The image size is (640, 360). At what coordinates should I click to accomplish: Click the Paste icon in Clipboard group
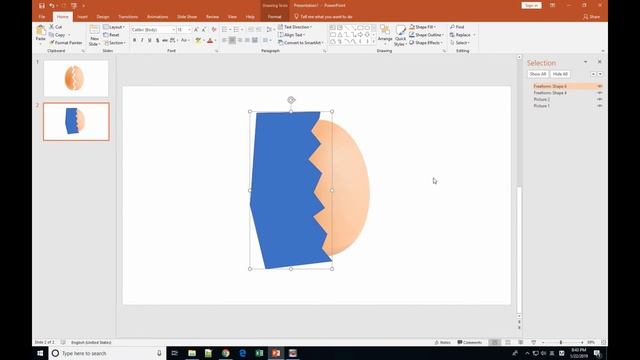tap(40, 31)
